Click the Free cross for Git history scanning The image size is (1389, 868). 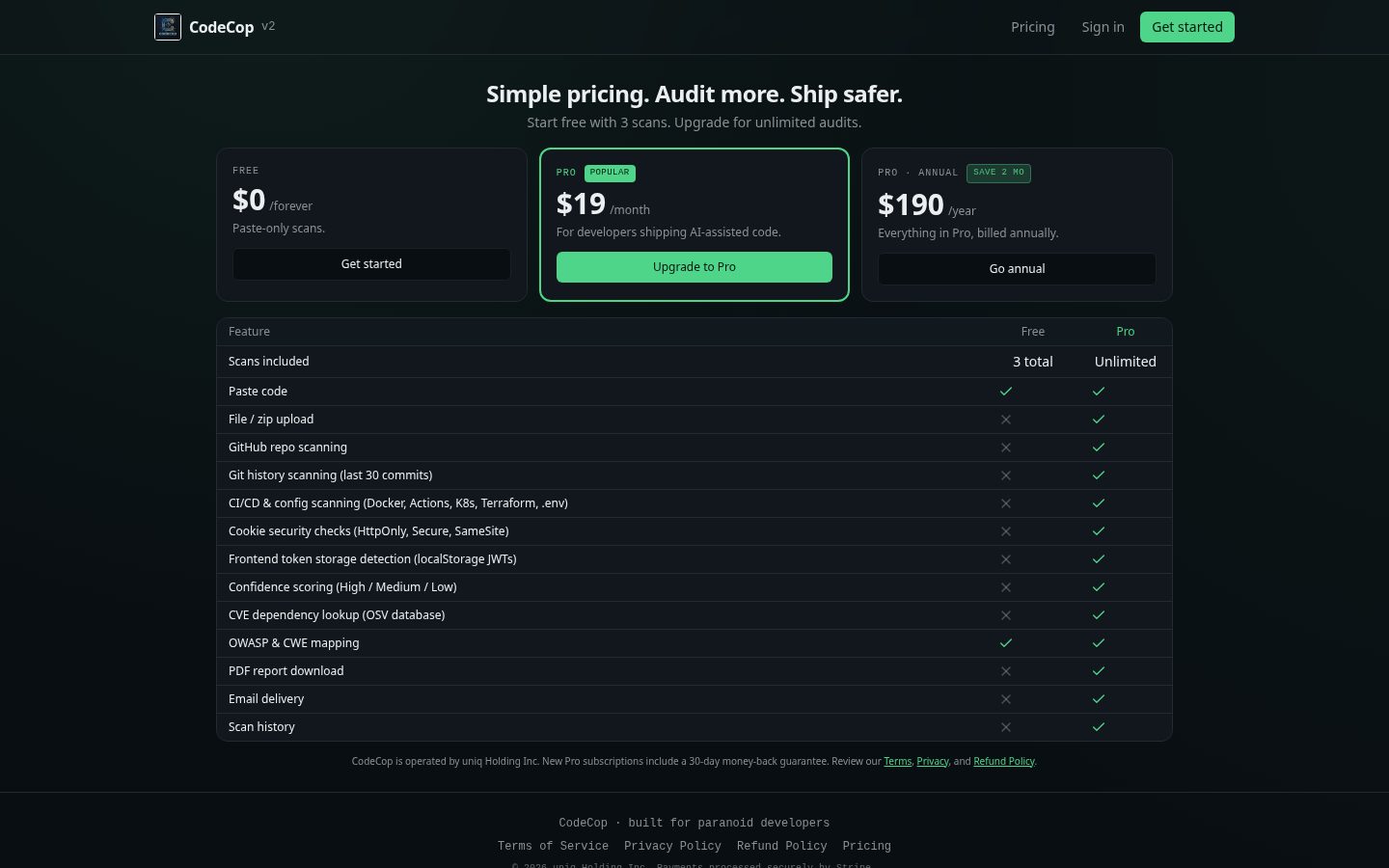(x=1006, y=475)
